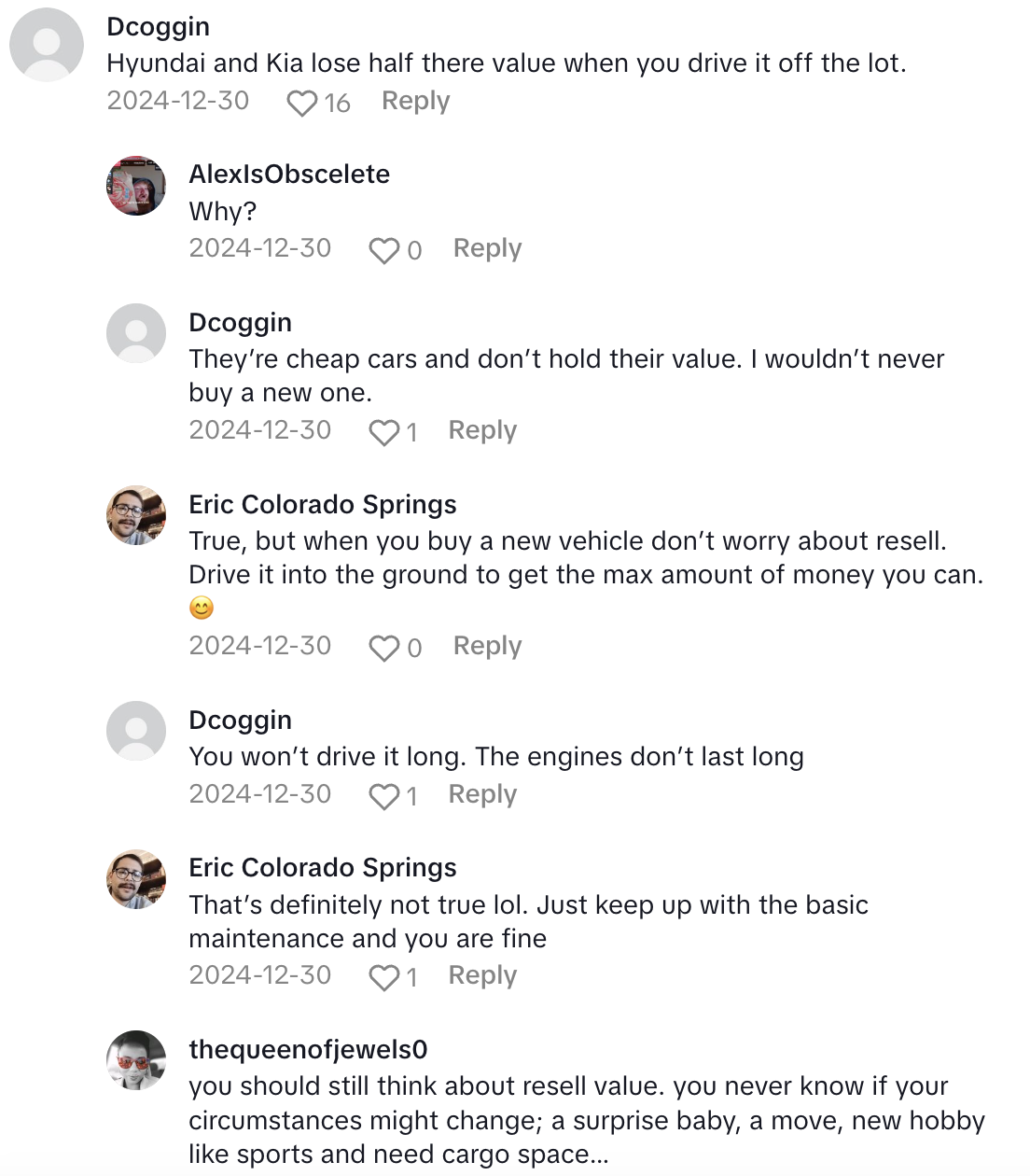This screenshot has width=1030, height=1176.
Task: Reply to Dcoggin's "cheap cars" comment
Action: [482, 430]
